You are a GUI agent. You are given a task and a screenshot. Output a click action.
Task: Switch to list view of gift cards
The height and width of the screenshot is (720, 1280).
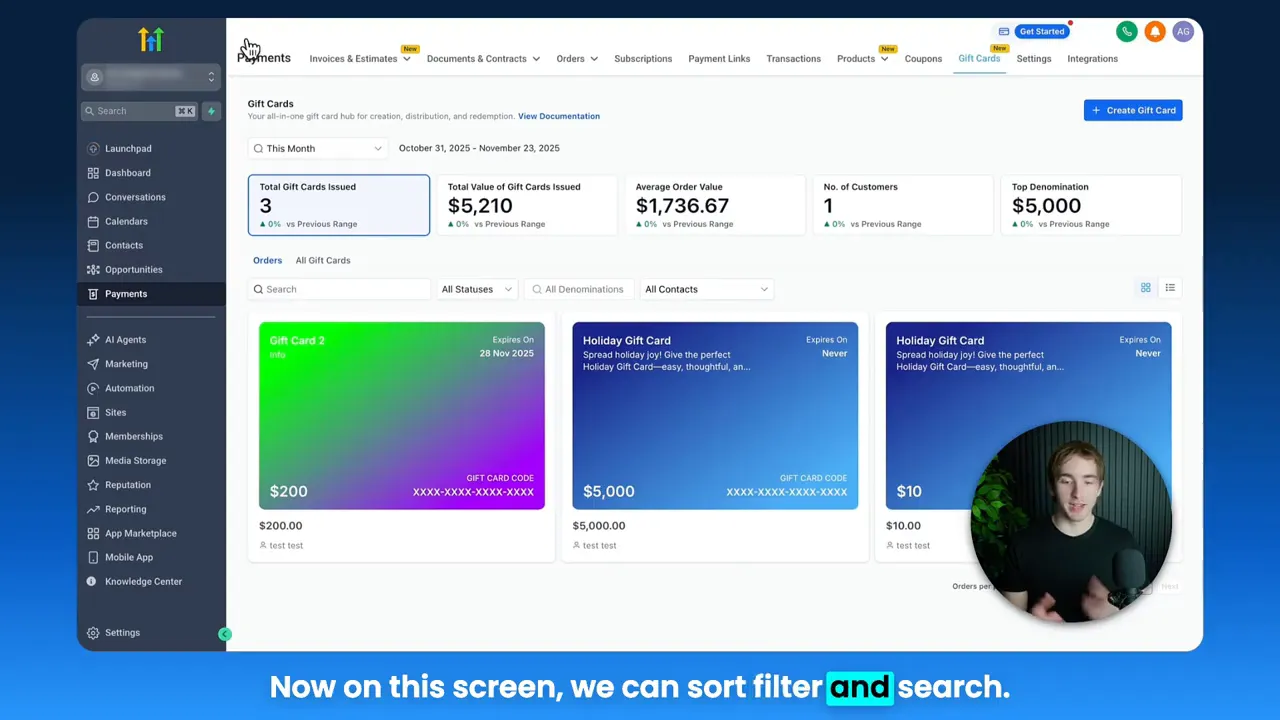pyautogui.click(x=1170, y=288)
